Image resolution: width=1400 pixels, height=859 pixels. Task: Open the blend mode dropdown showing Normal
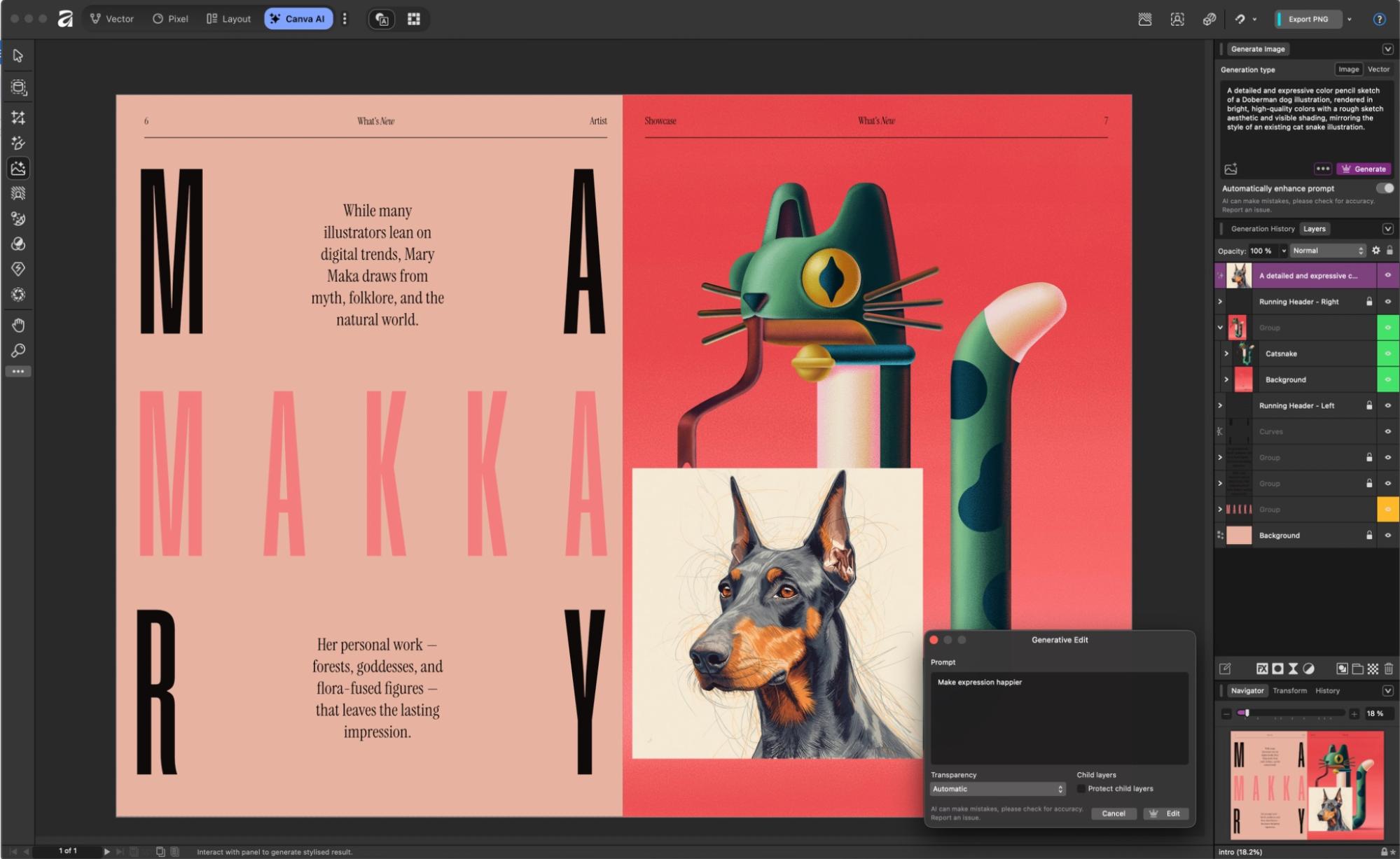click(x=1327, y=251)
